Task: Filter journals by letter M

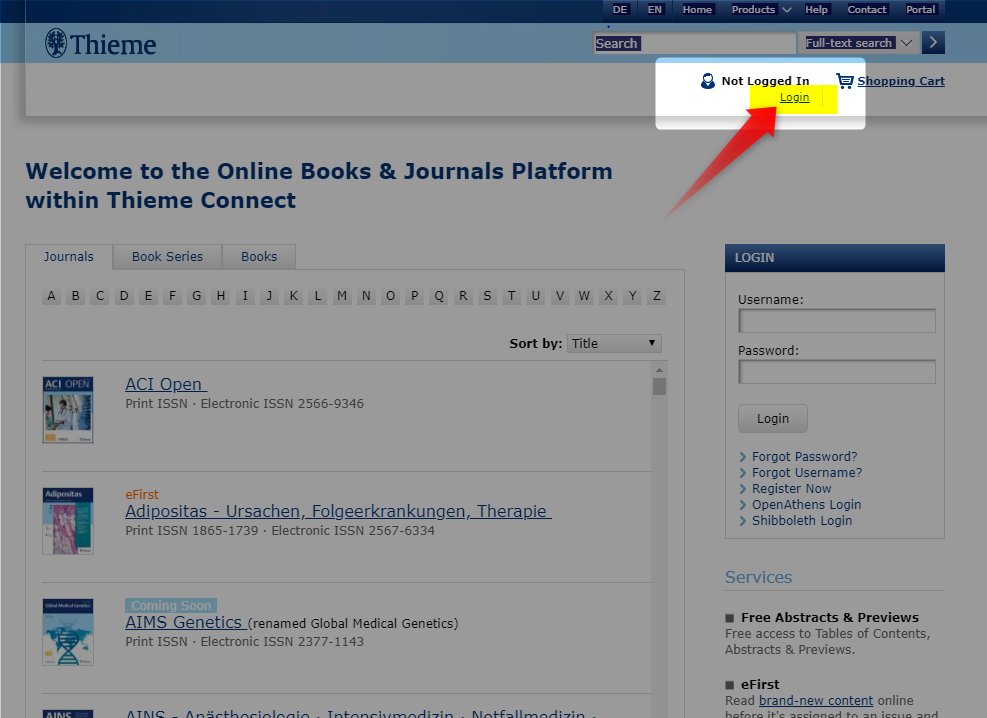Action: click(342, 296)
